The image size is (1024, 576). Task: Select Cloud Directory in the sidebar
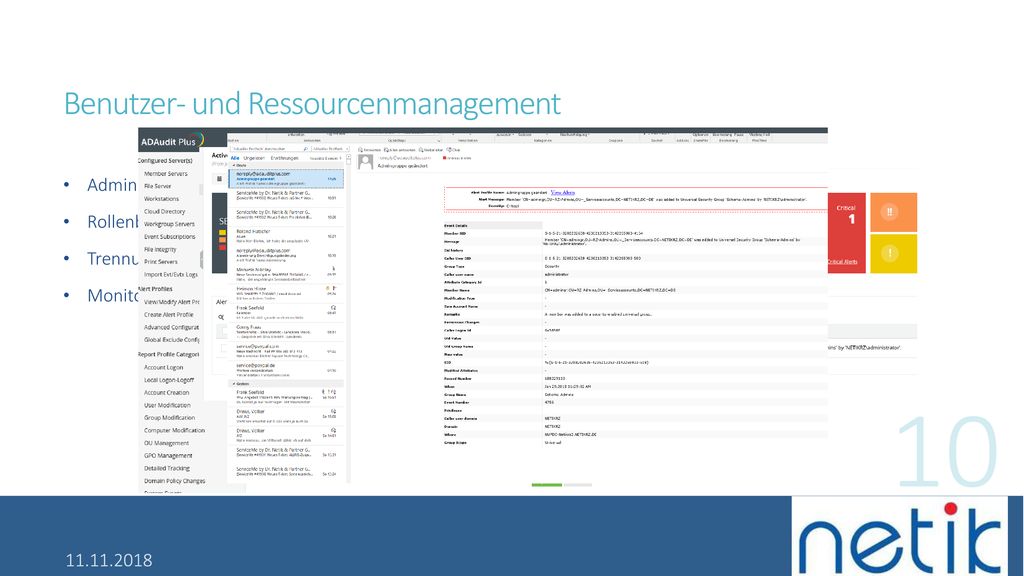165,212
